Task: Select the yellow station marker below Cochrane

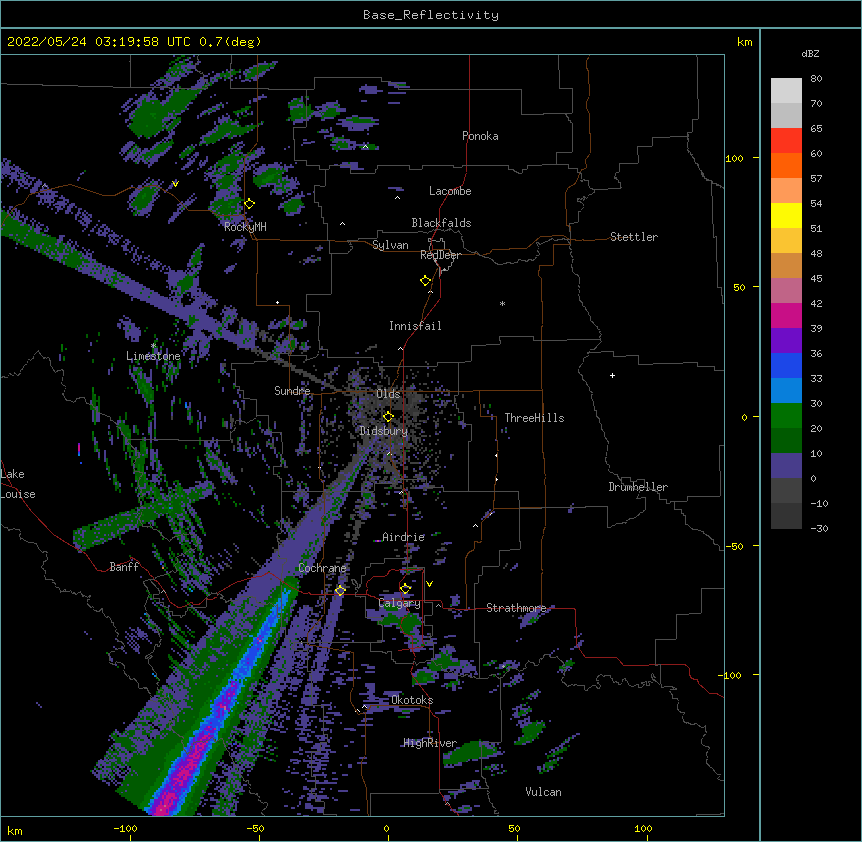Action: [340, 590]
